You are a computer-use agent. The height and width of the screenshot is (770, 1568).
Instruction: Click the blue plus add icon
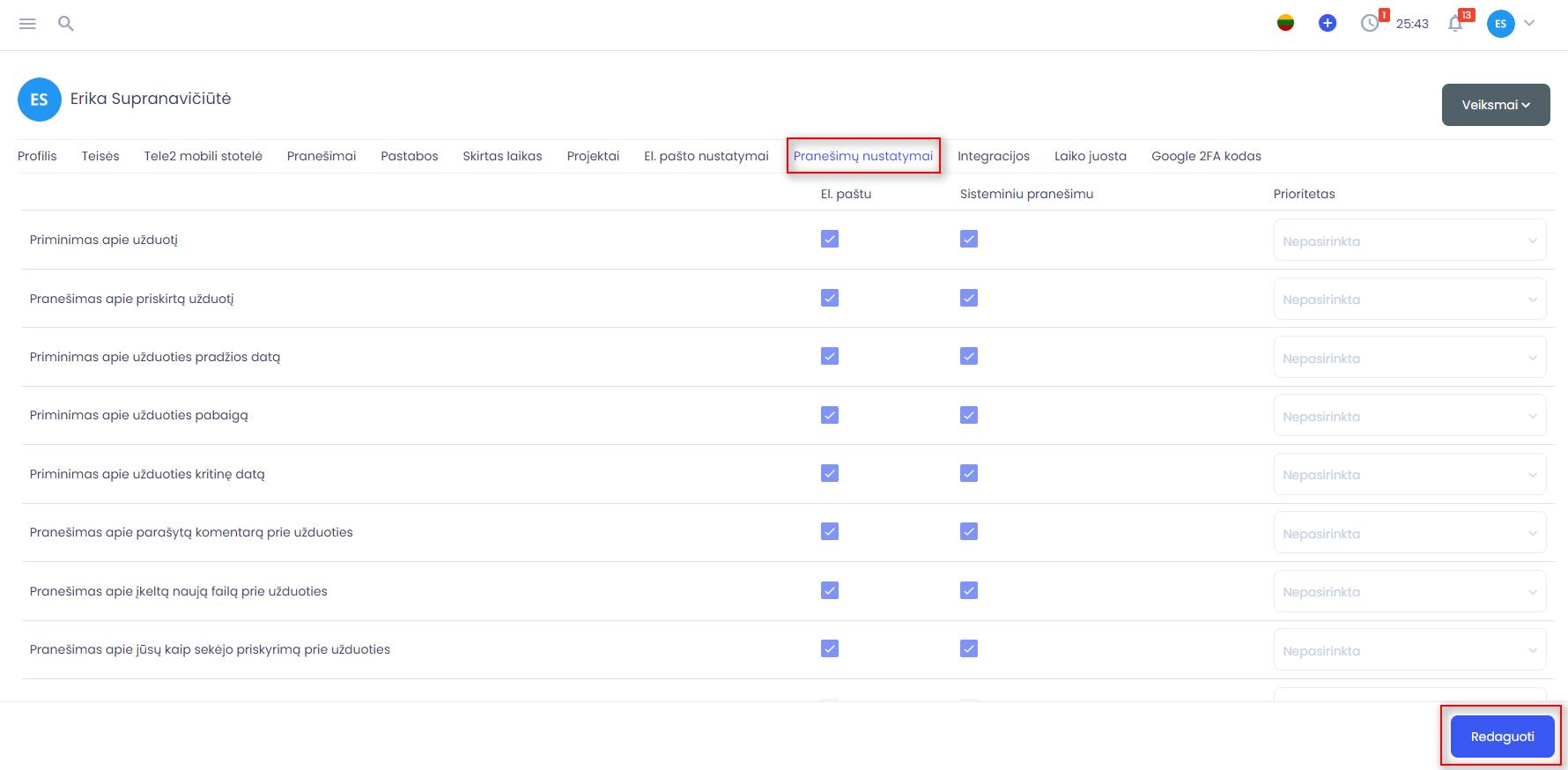click(1328, 24)
